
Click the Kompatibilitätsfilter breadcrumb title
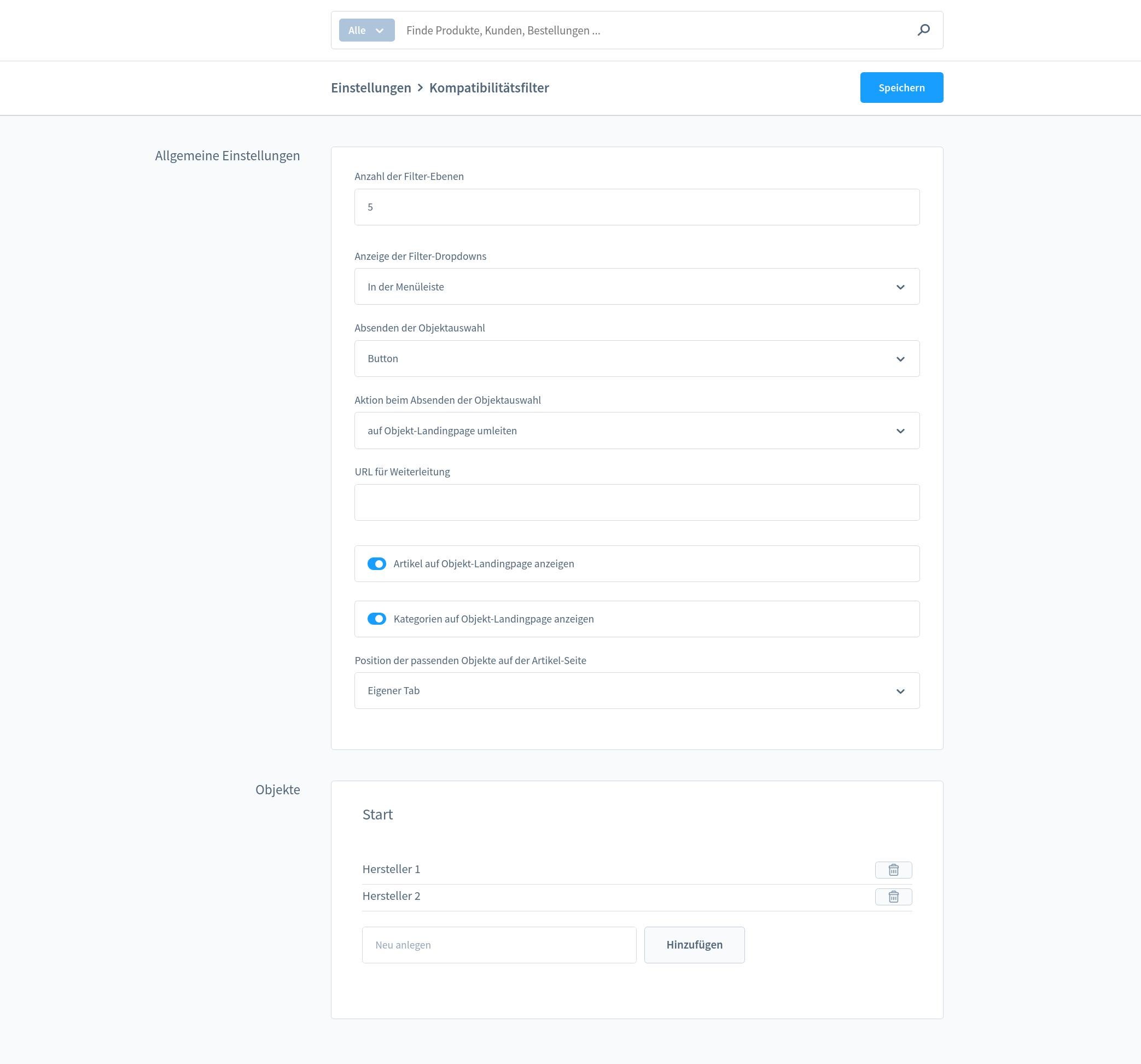488,88
